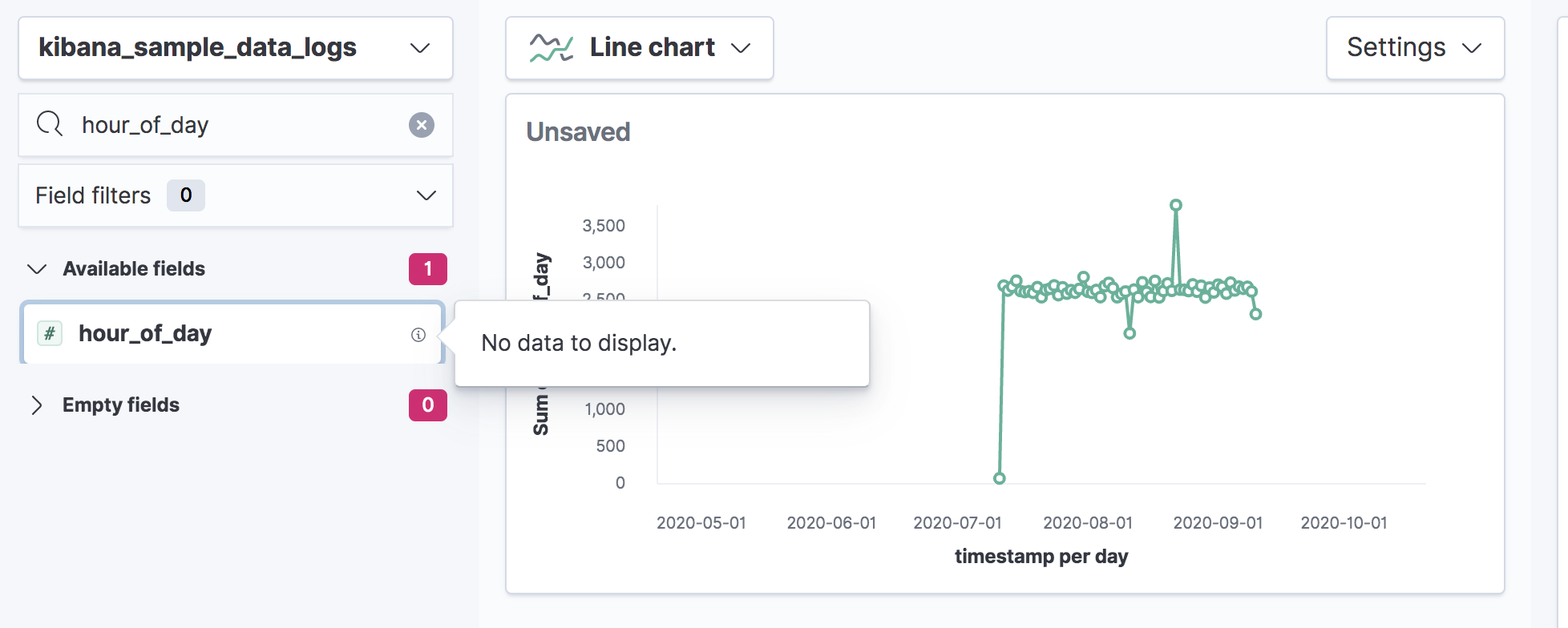
Task: Click the Empty fields zero badge
Action: tap(429, 405)
